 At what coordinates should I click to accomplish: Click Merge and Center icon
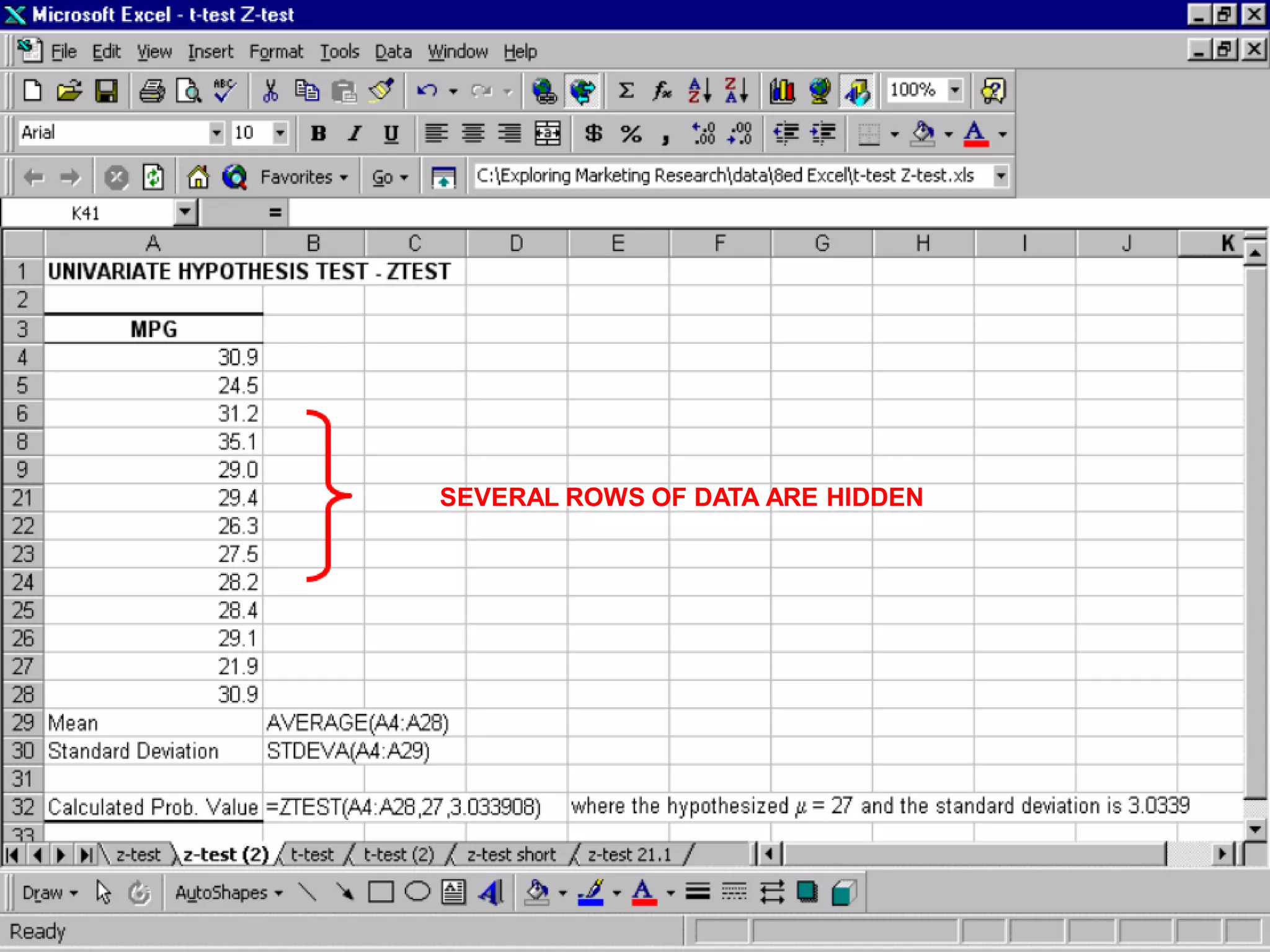(548, 133)
